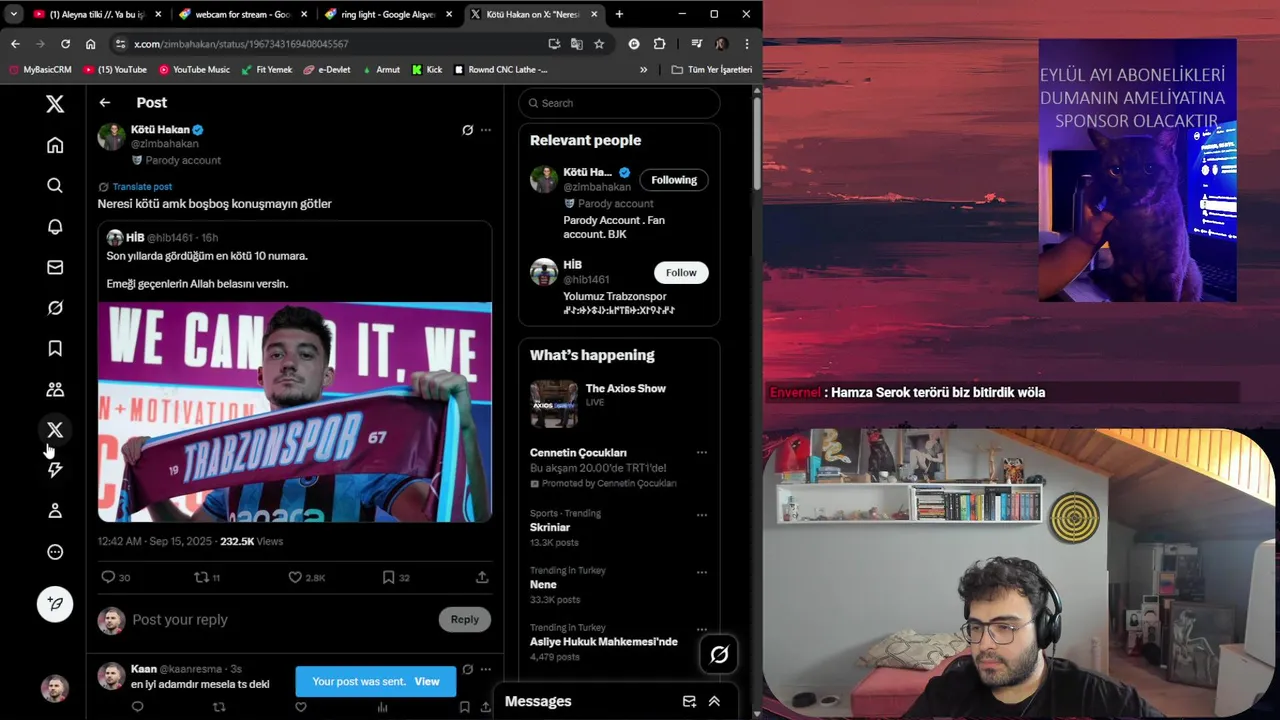Open Explore search icon in X sidebar

click(x=55, y=185)
